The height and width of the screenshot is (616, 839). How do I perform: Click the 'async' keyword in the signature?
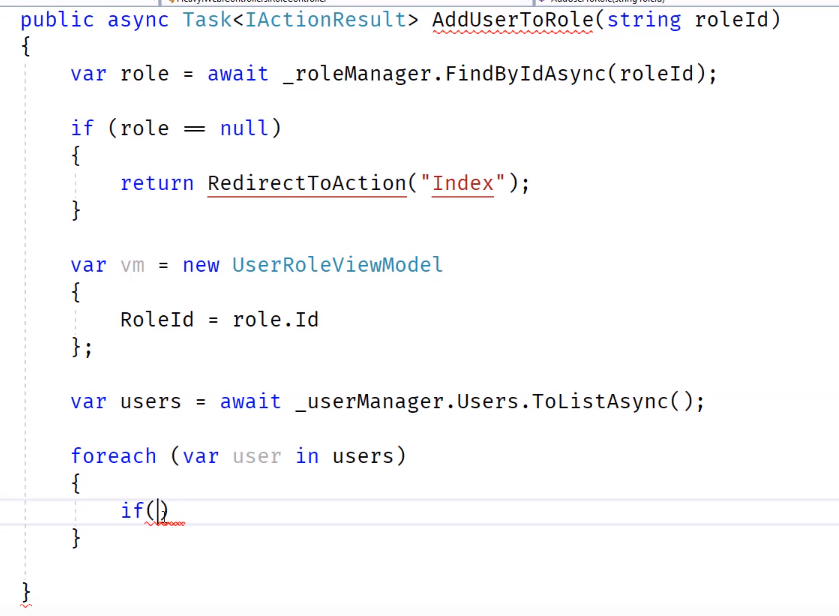click(x=138, y=20)
